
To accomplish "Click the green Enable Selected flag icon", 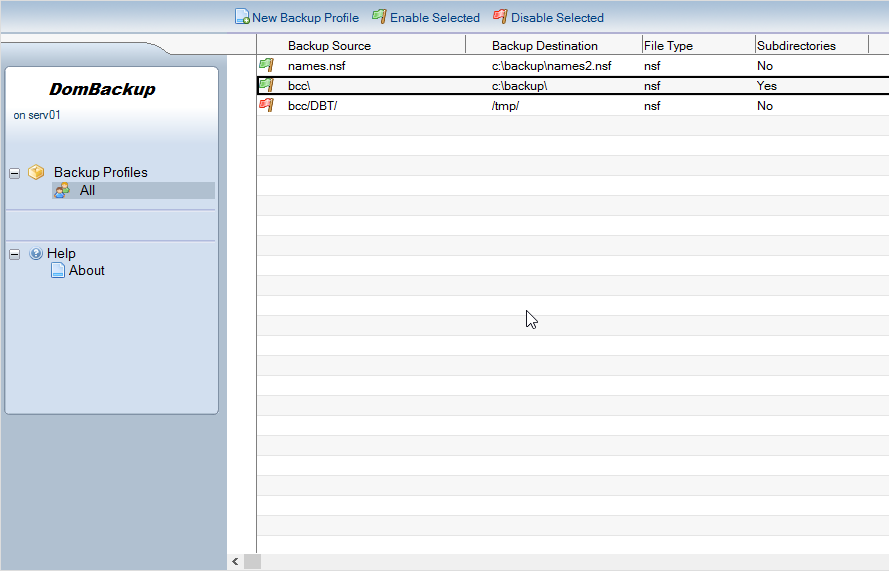I will (x=379, y=17).
